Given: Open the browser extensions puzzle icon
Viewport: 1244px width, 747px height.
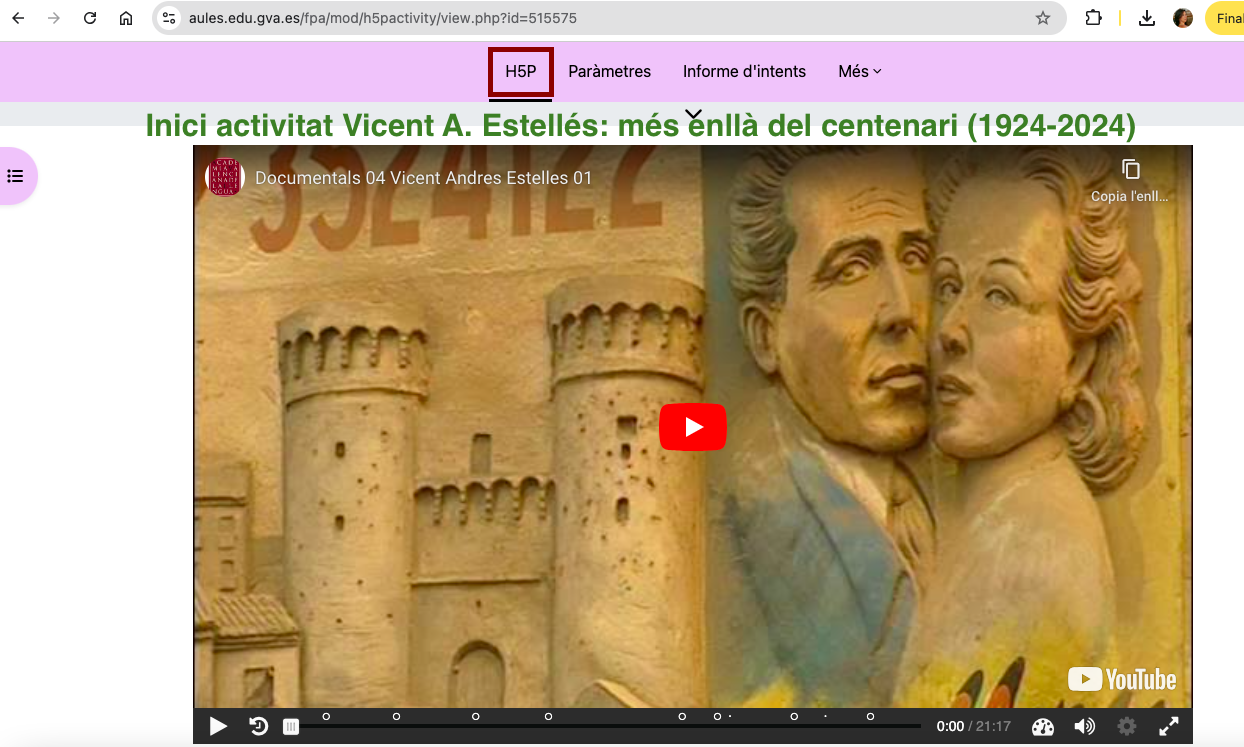Looking at the screenshot, I should [x=1093, y=18].
